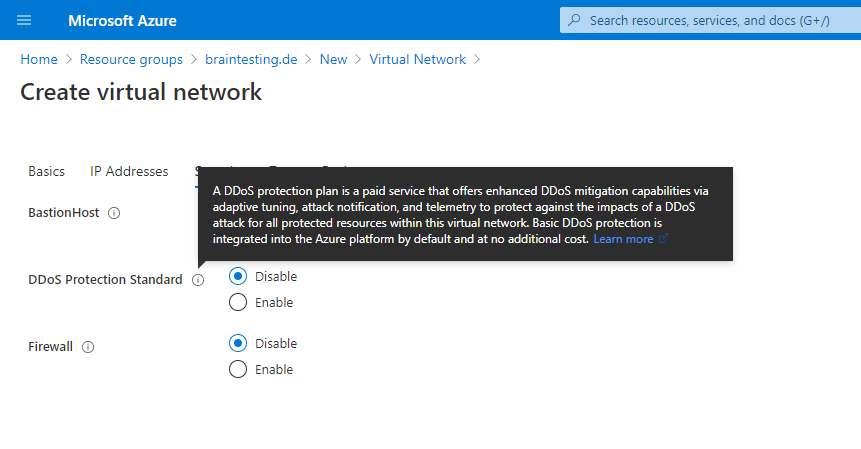The height and width of the screenshot is (449, 861).
Task: Click the BastionHost info icon
Action: click(x=114, y=213)
